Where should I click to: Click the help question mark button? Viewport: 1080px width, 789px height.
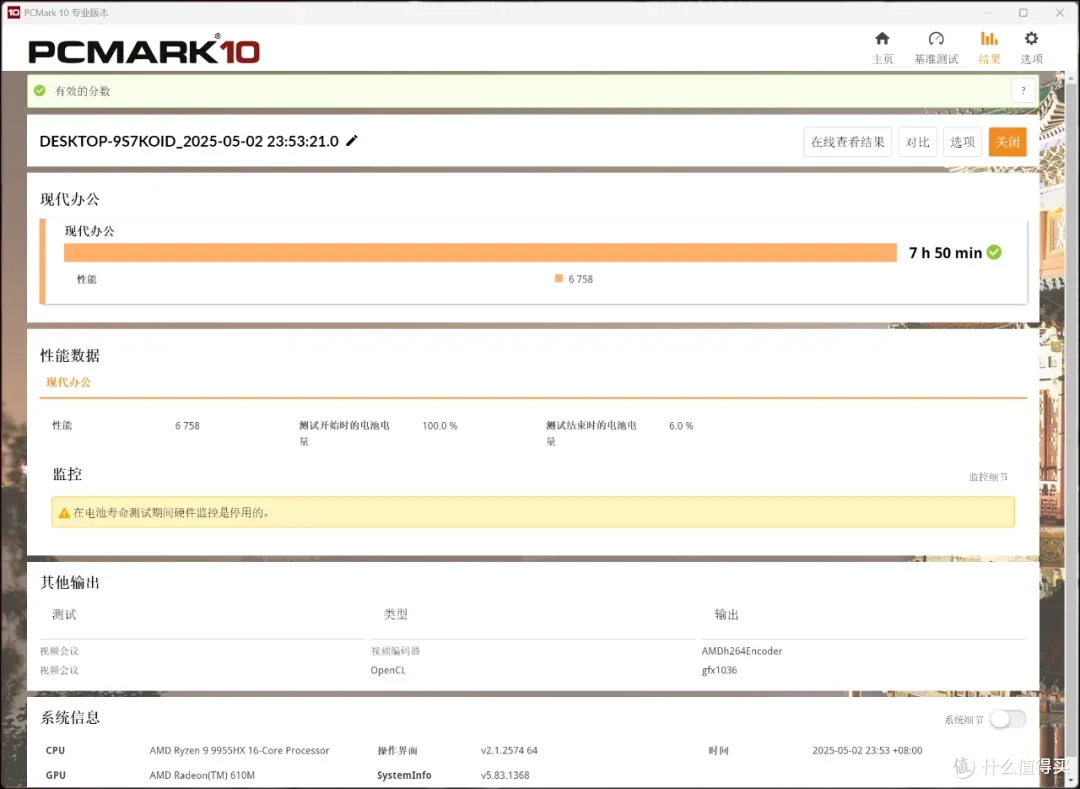[1023, 90]
